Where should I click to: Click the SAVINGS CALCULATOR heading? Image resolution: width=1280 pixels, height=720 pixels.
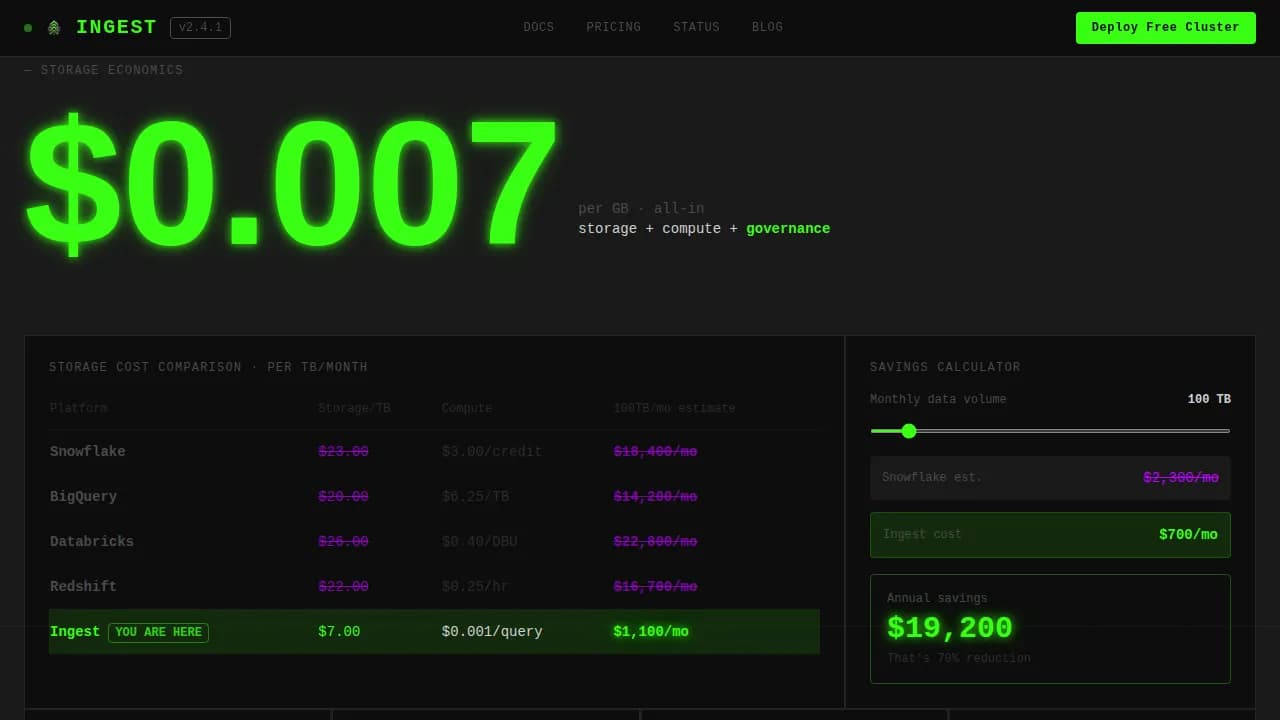click(x=945, y=367)
